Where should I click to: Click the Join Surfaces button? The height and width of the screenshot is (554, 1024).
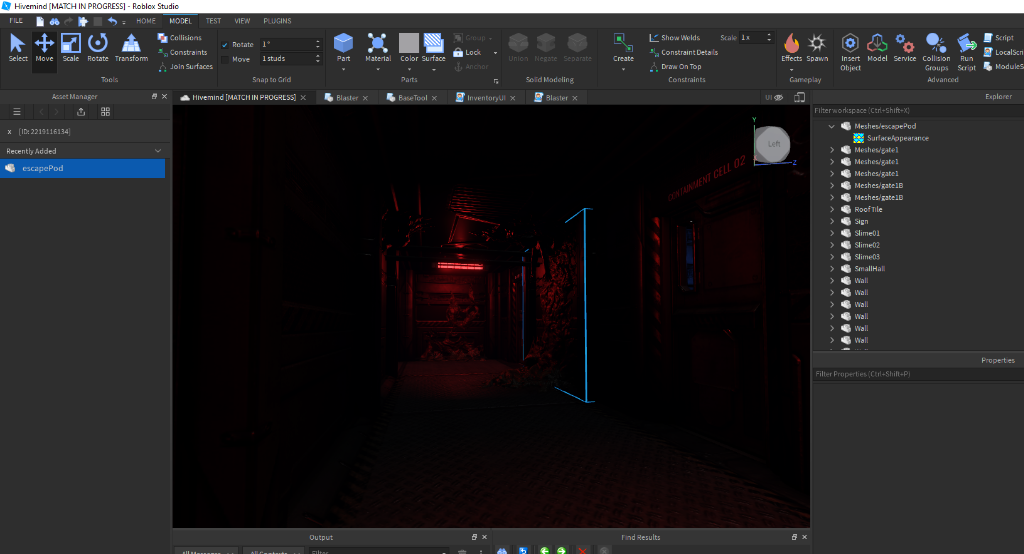[x=185, y=67]
